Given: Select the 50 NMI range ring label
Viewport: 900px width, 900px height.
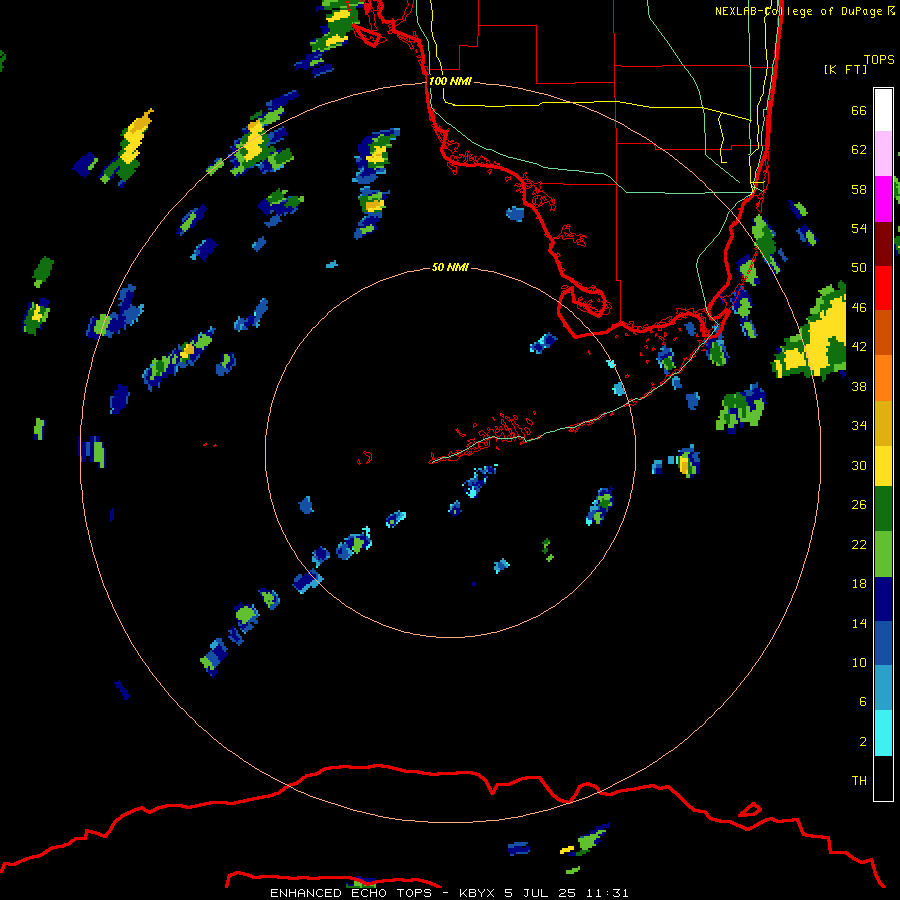Looking at the screenshot, I should [450, 267].
